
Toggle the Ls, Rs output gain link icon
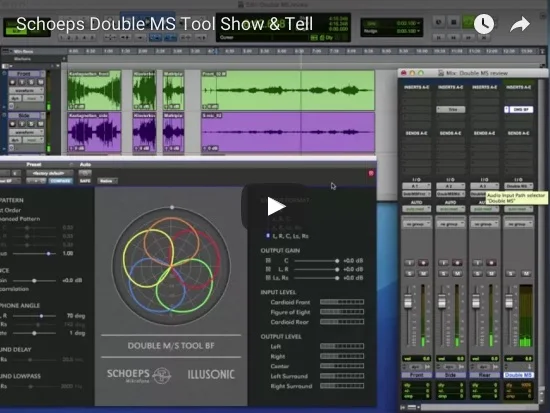[268, 278]
